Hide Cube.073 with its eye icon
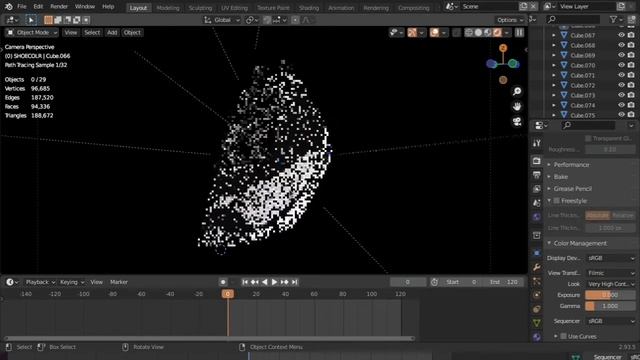This screenshot has width=640, height=360. pyautogui.click(x=621, y=95)
